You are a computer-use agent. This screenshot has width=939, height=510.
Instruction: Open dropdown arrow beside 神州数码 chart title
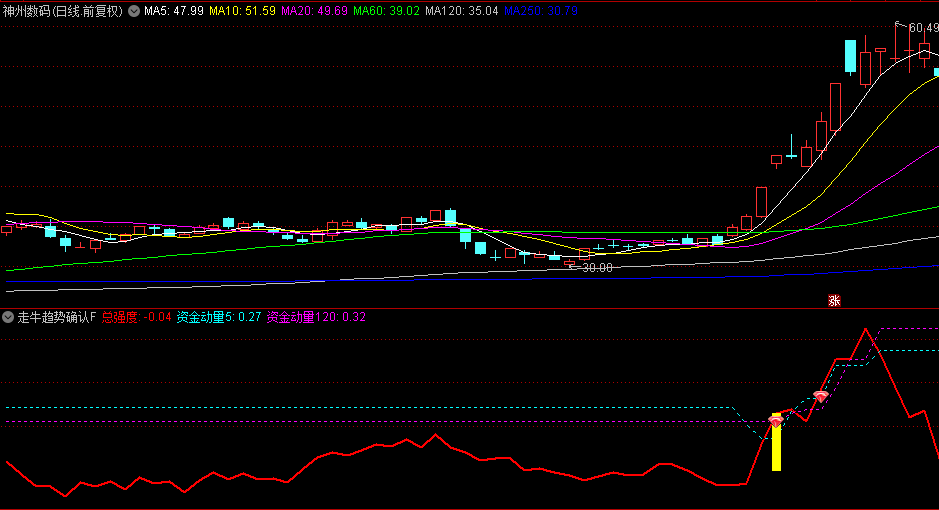(x=134, y=11)
